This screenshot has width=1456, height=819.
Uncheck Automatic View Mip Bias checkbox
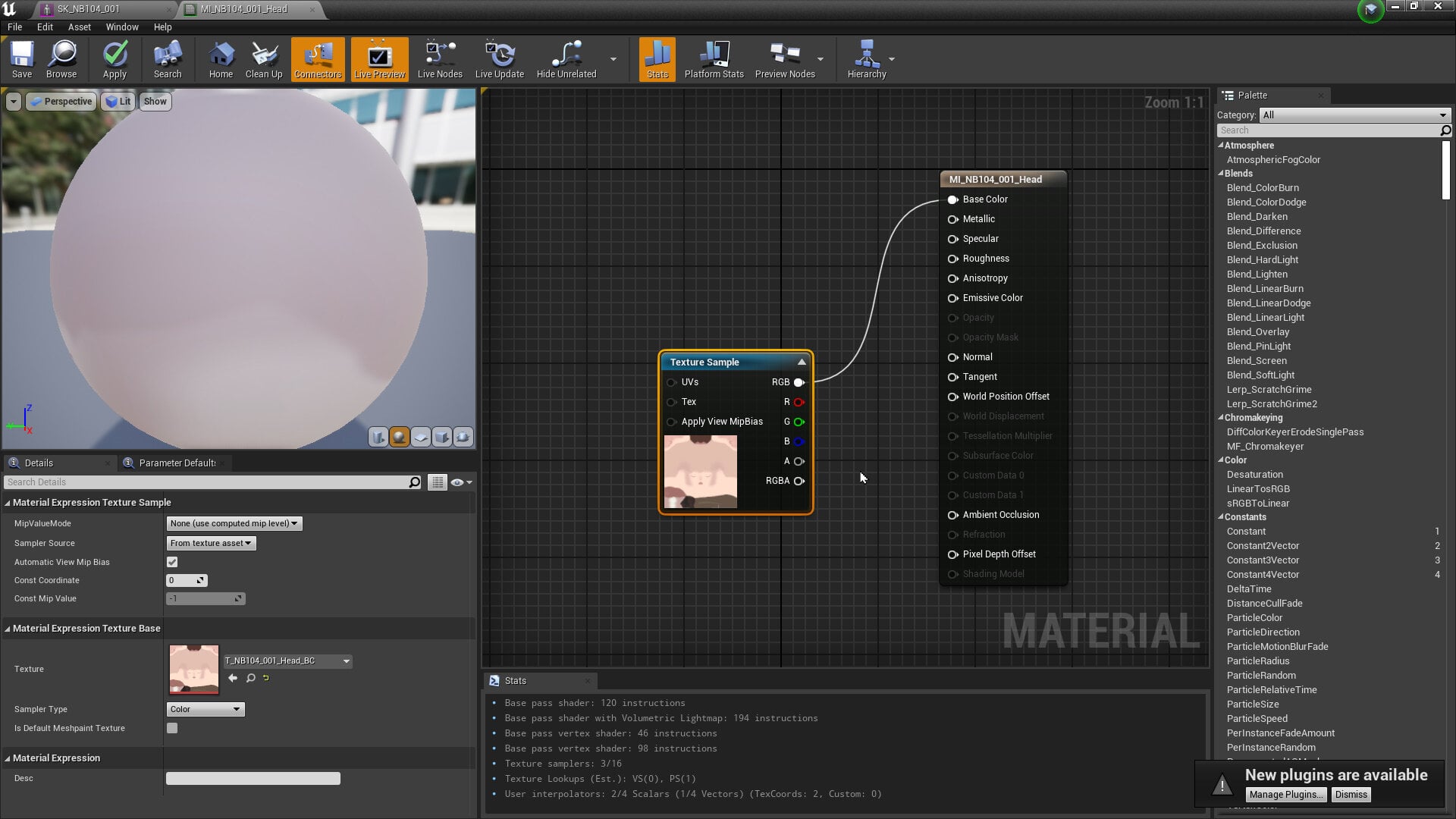(172, 562)
